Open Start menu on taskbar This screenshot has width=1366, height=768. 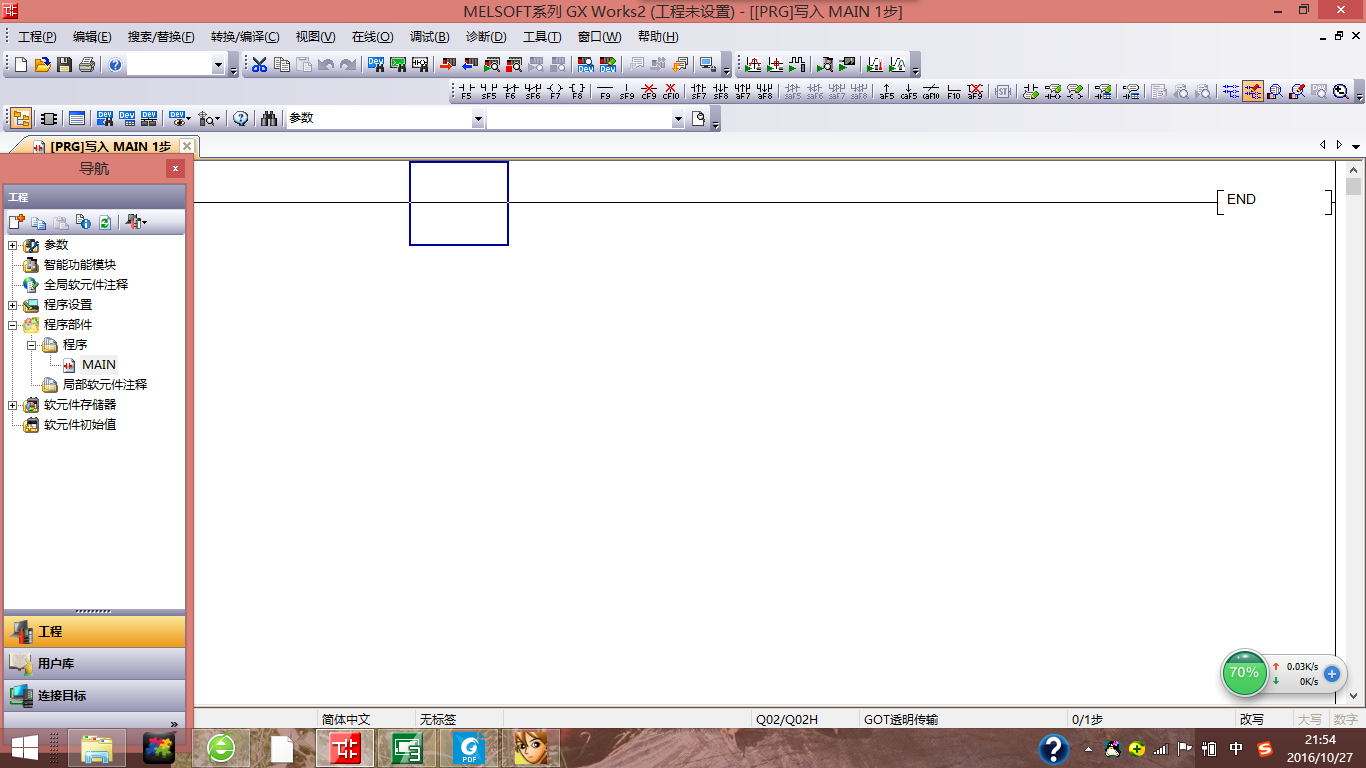24,748
